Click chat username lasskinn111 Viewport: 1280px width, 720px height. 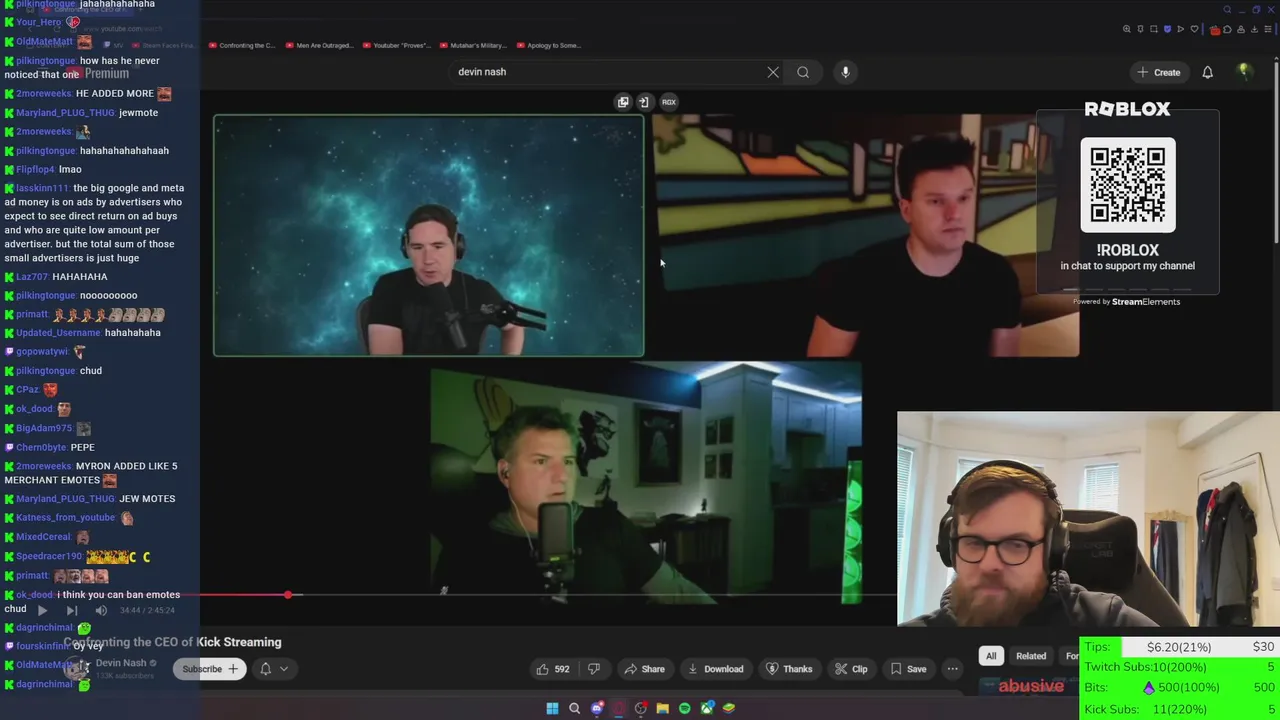tap(43, 188)
